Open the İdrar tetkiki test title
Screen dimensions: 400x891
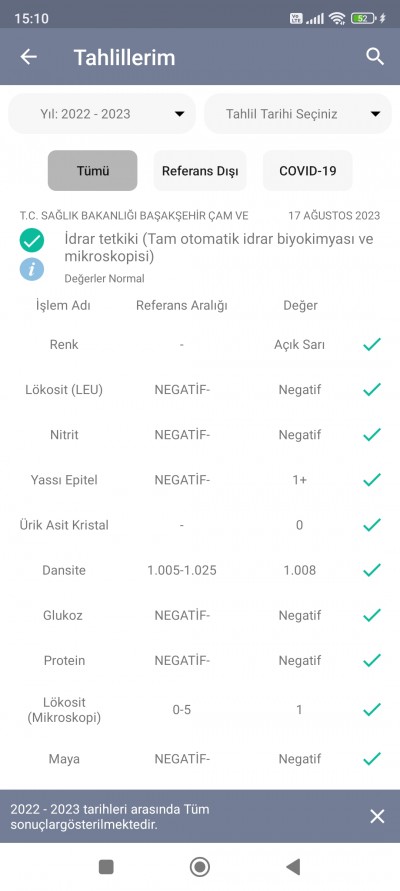219,248
